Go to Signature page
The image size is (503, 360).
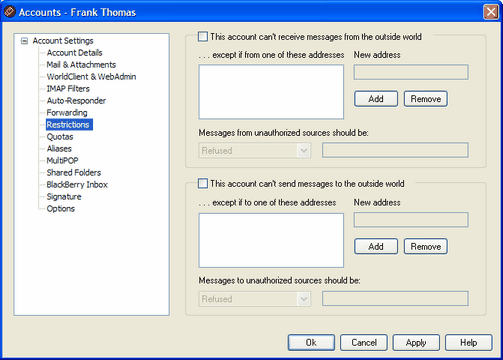click(64, 197)
